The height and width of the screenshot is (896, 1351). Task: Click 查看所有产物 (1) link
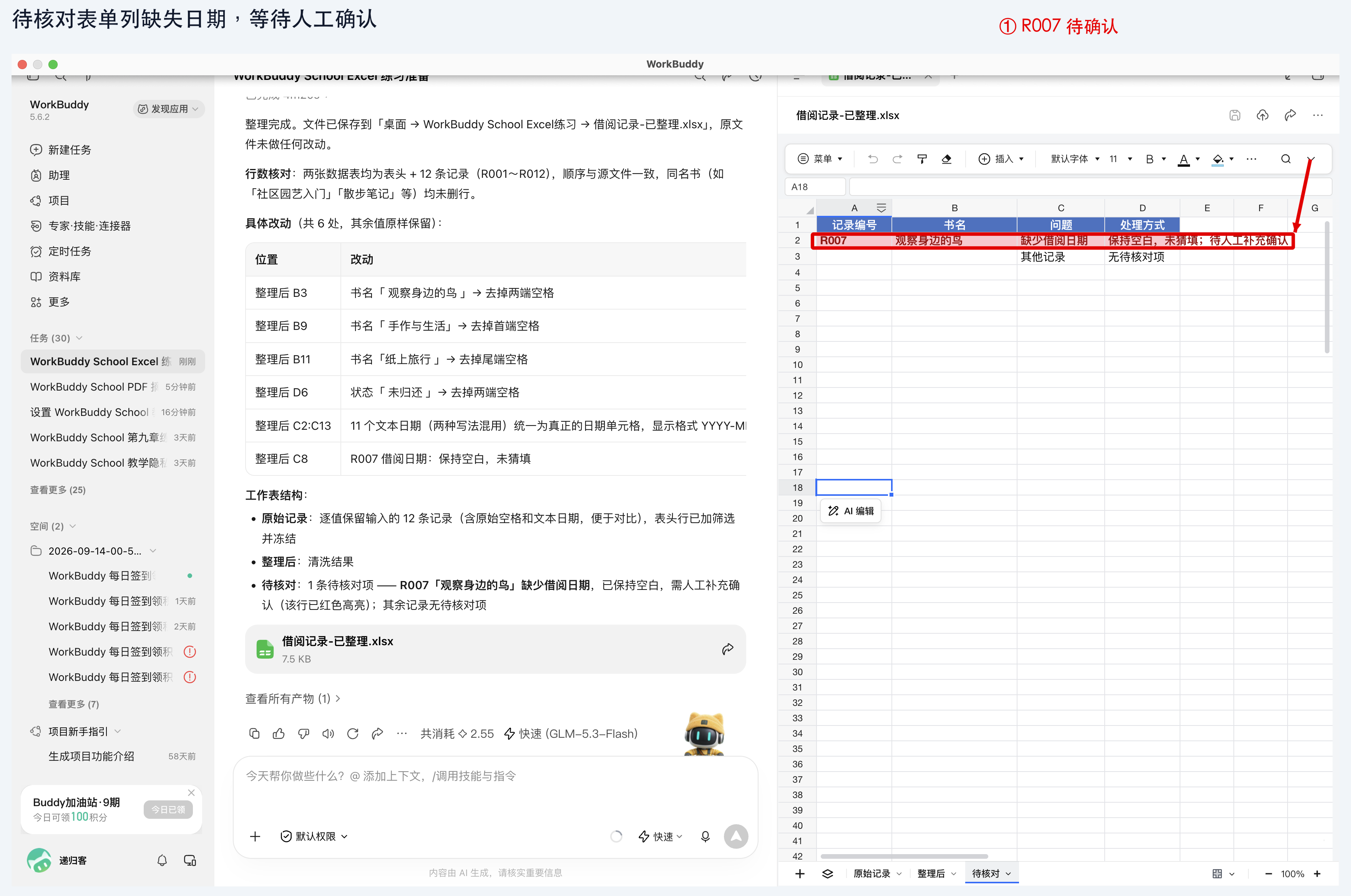(293, 698)
